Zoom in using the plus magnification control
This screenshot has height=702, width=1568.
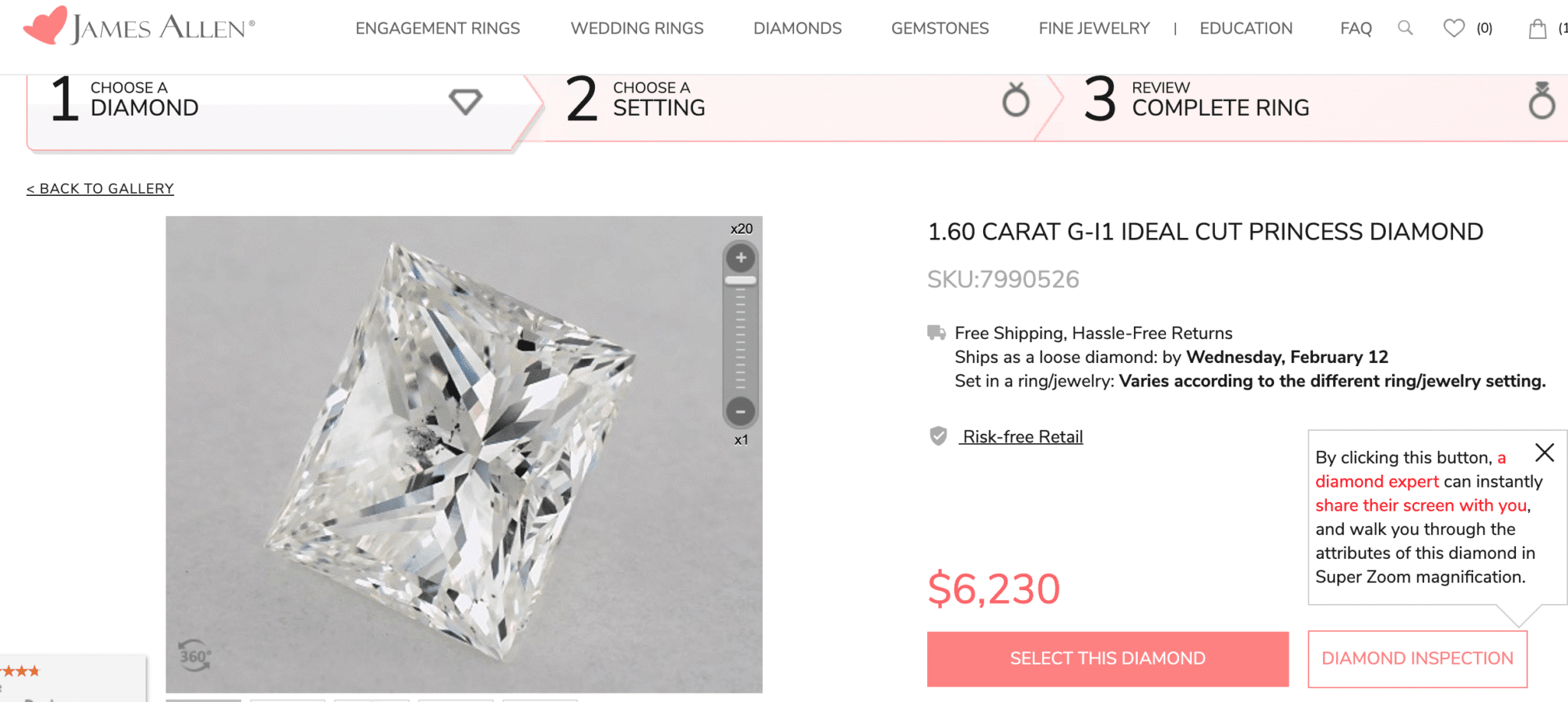coord(739,257)
